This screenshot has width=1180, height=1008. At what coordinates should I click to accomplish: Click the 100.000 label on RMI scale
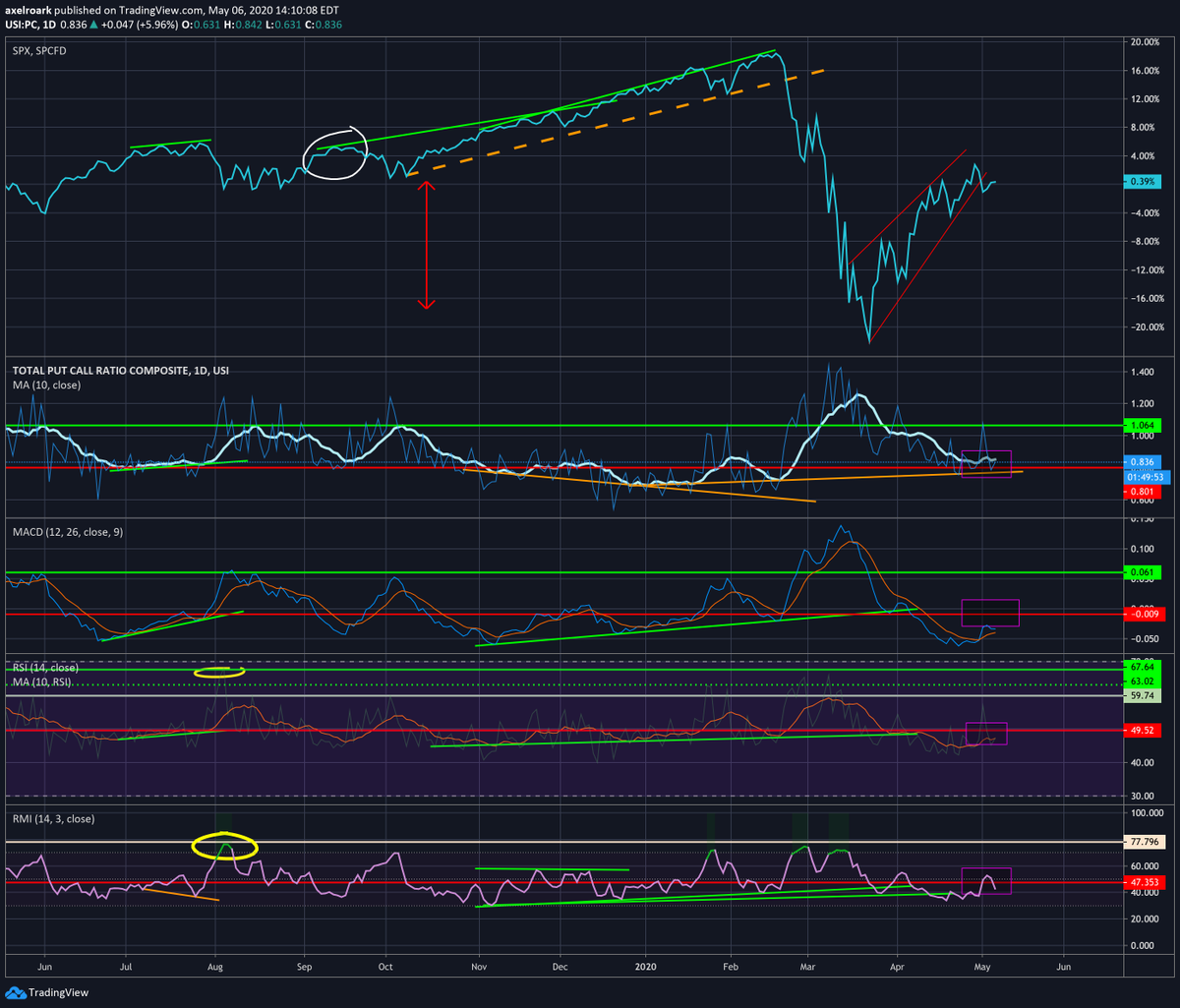[x=1146, y=814]
